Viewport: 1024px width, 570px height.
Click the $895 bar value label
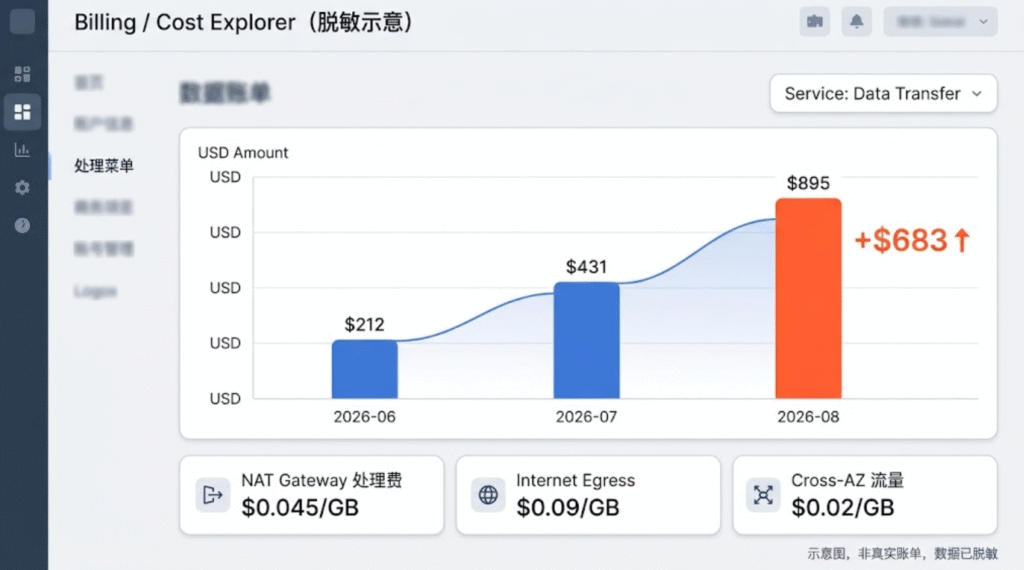(x=808, y=183)
